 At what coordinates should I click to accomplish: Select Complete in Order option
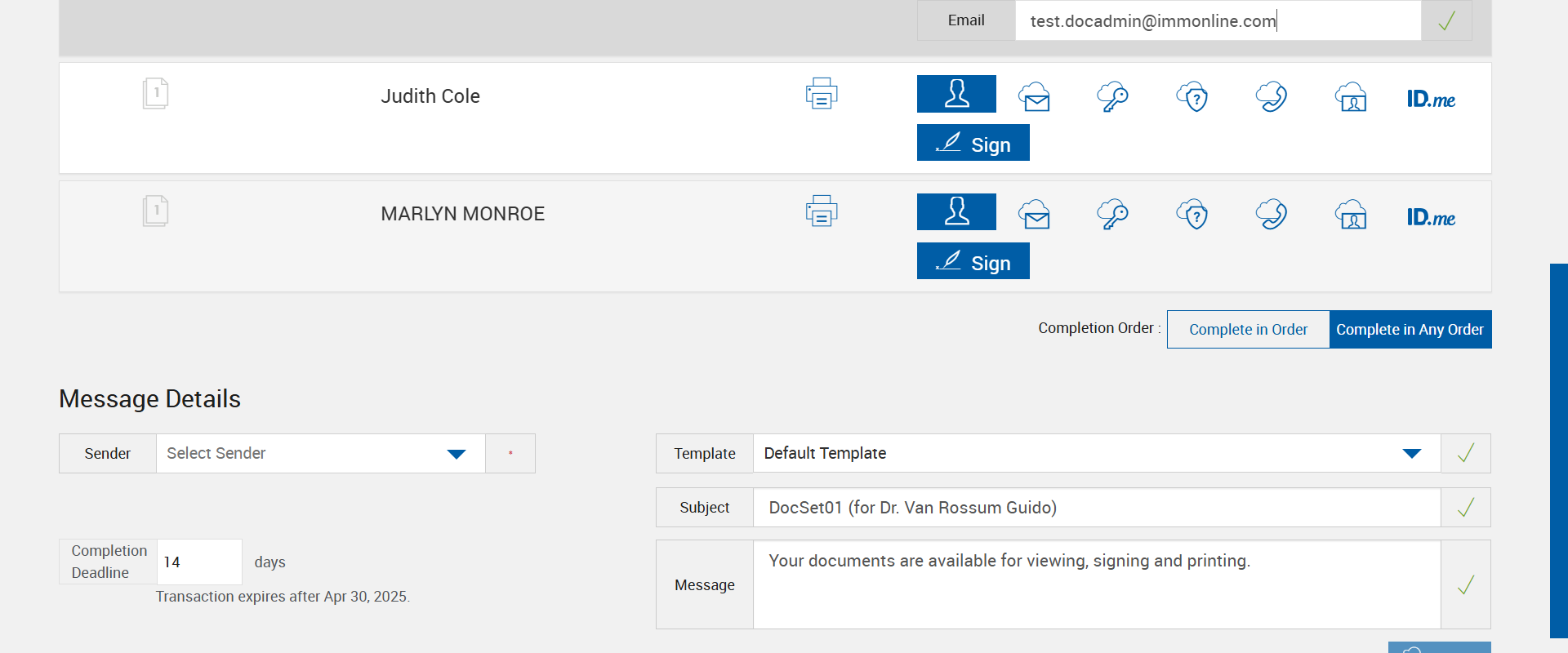click(1248, 330)
